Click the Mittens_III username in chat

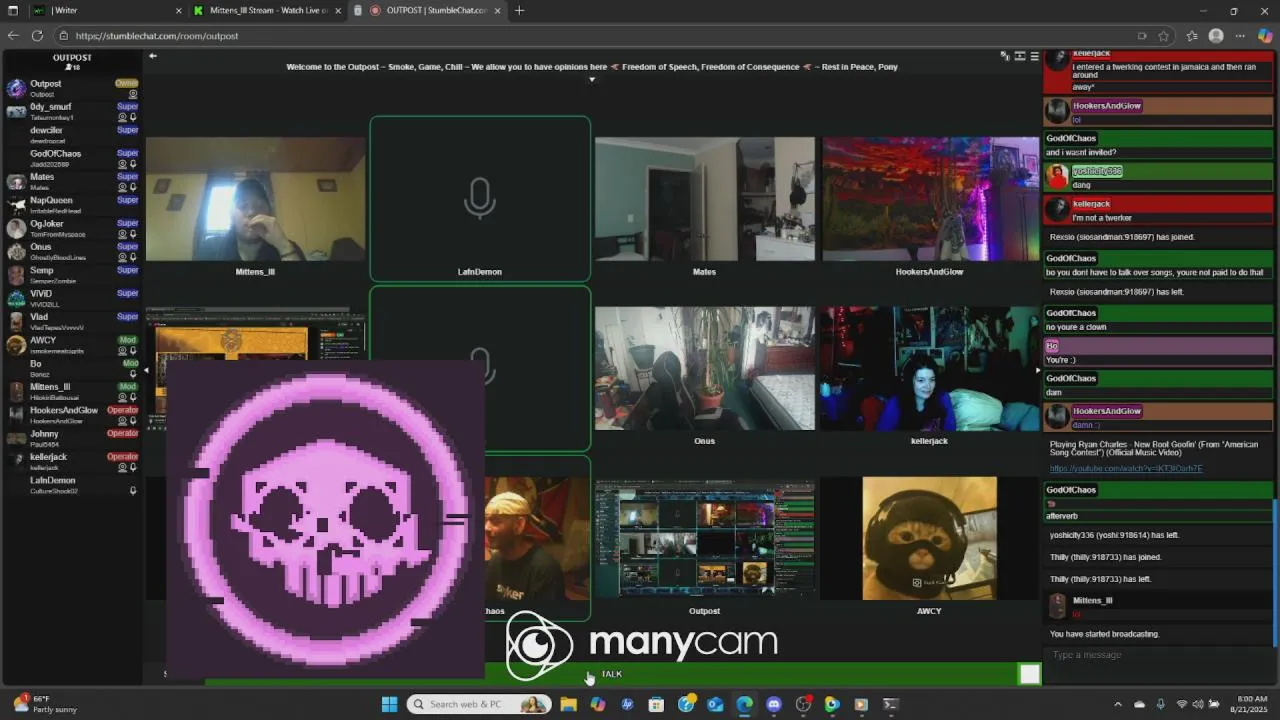click(1092, 601)
